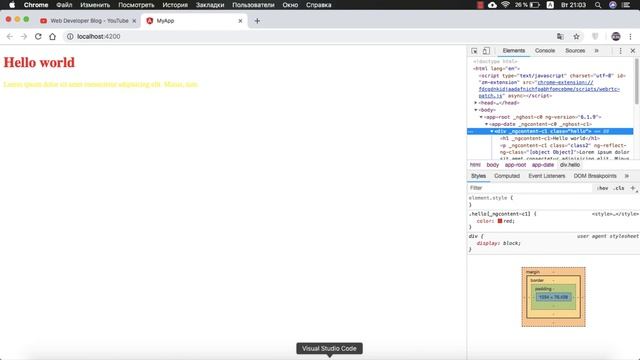The width and height of the screenshot is (640, 360).
Task: Switch to the Sources panel tab
Action: [x=575, y=51]
